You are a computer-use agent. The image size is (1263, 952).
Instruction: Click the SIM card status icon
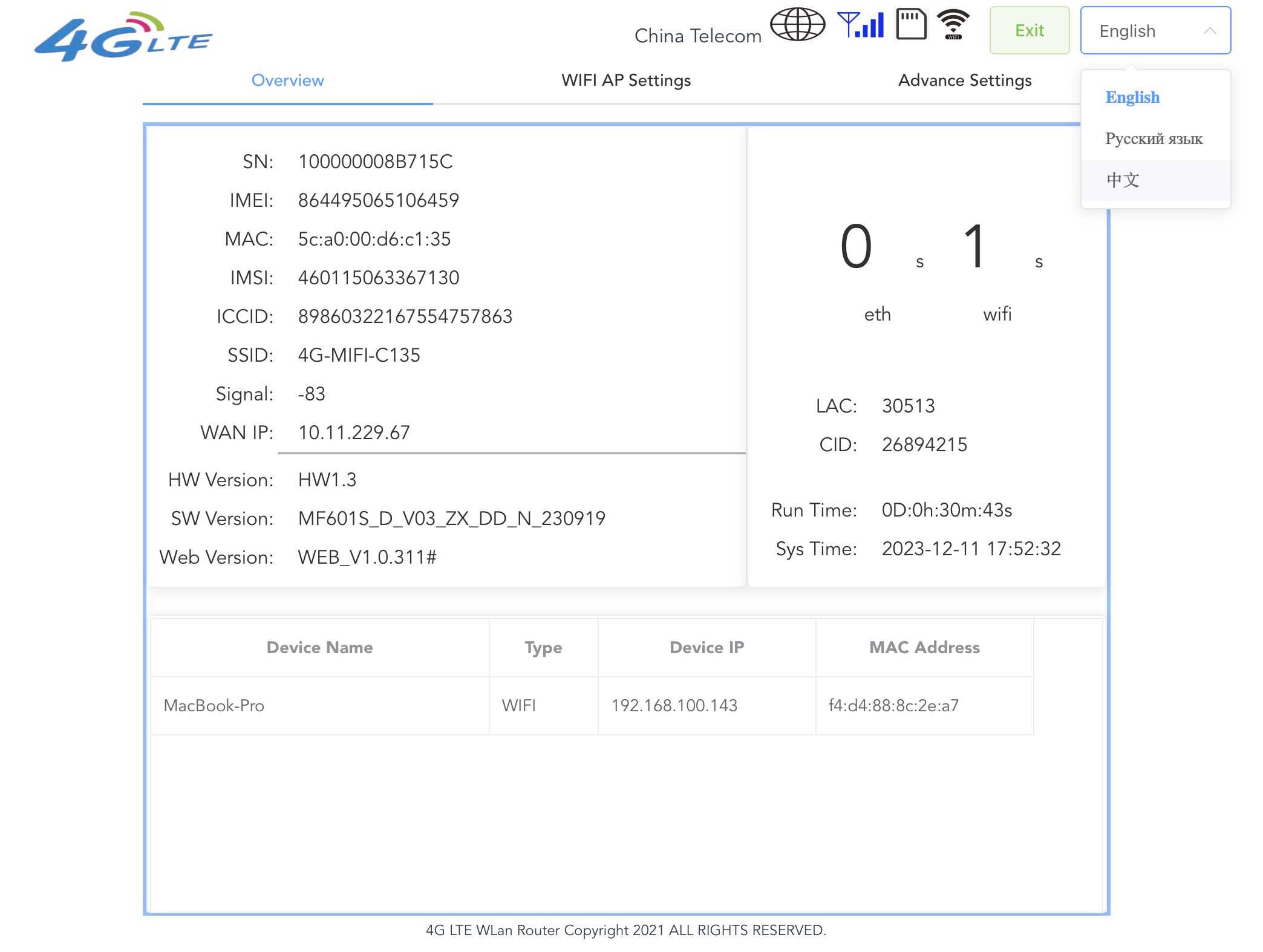click(911, 24)
